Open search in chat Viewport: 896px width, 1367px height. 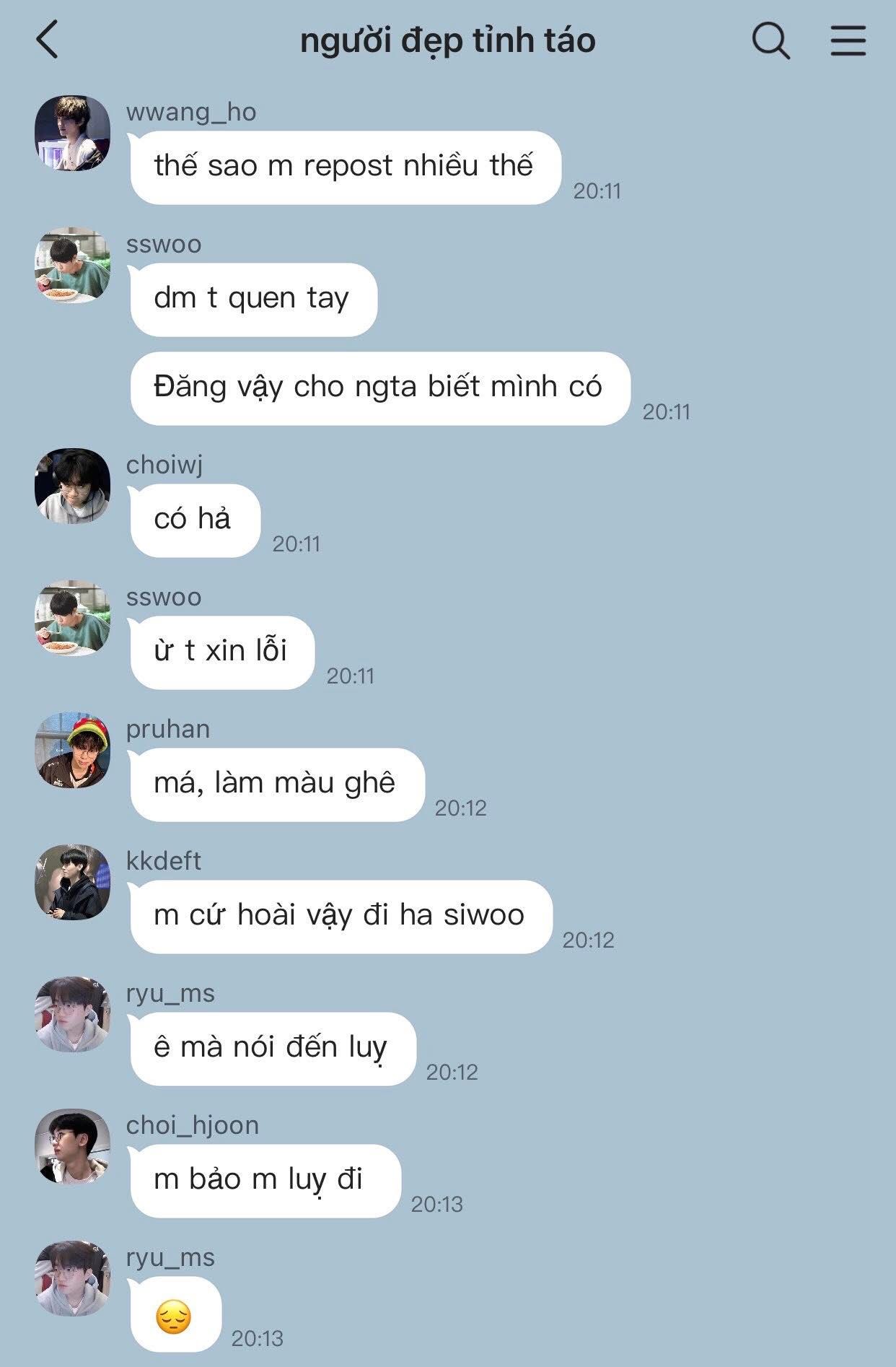pyautogui.click(x=771, y=40)
